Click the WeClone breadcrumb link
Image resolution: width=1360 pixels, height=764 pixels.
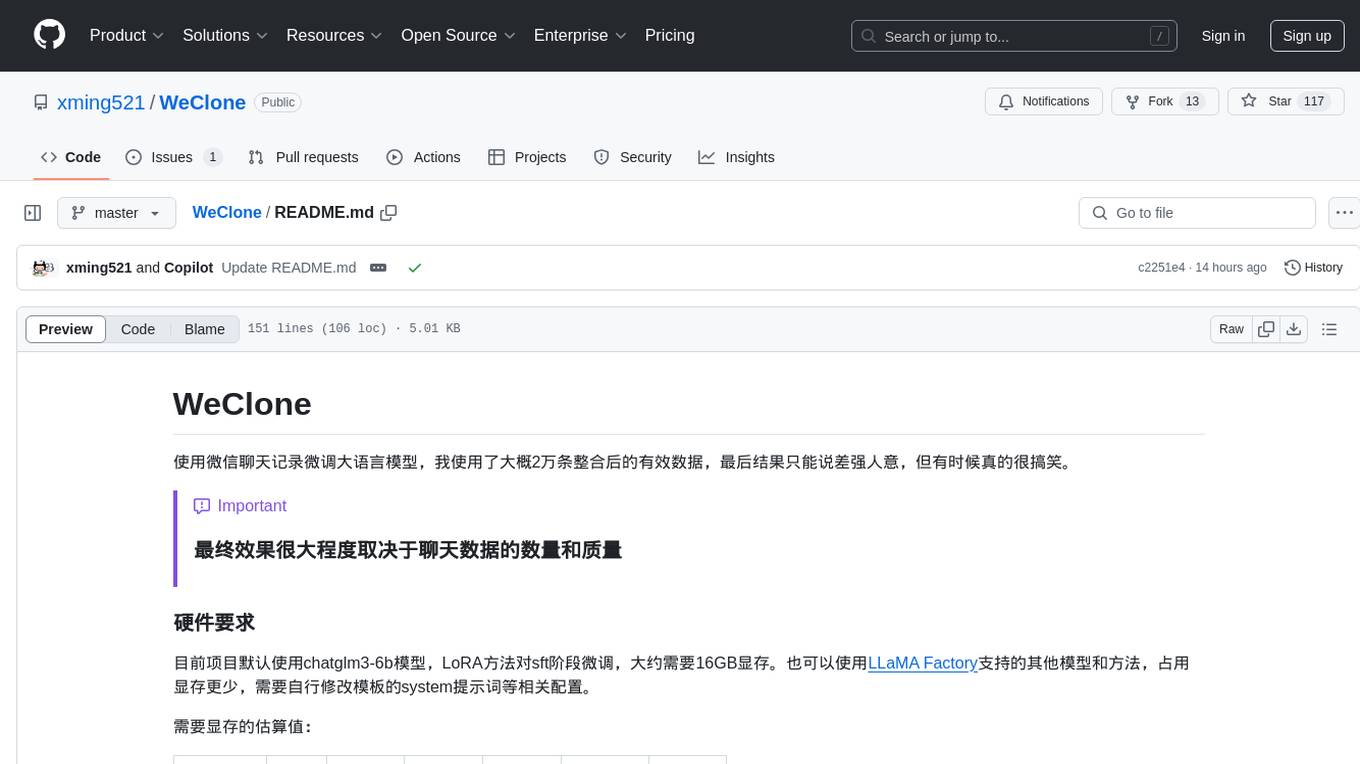pos(227,212)
